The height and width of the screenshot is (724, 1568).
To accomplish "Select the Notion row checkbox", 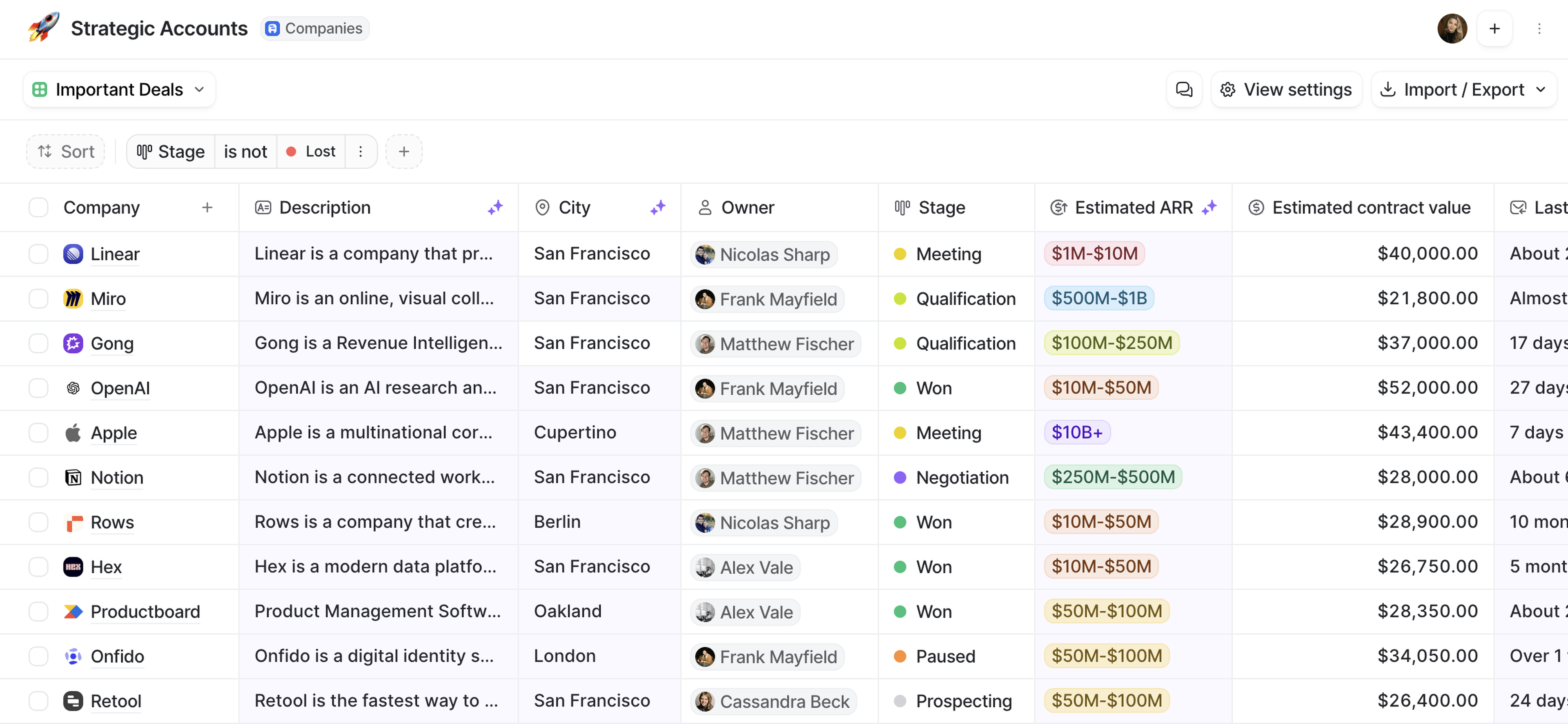I will click(x=38, y=477).
